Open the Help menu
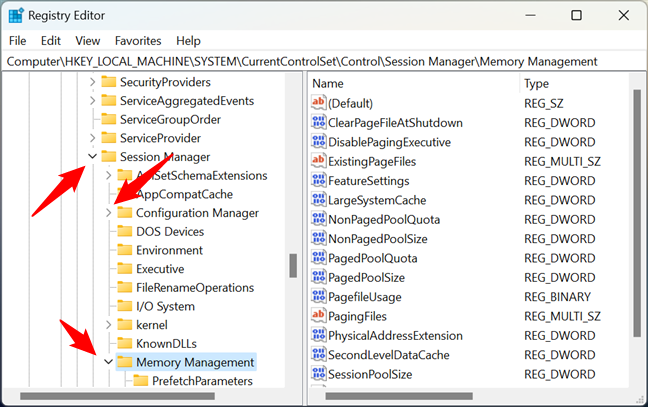This screenshot has width=648, height=407. click(188, 41)
